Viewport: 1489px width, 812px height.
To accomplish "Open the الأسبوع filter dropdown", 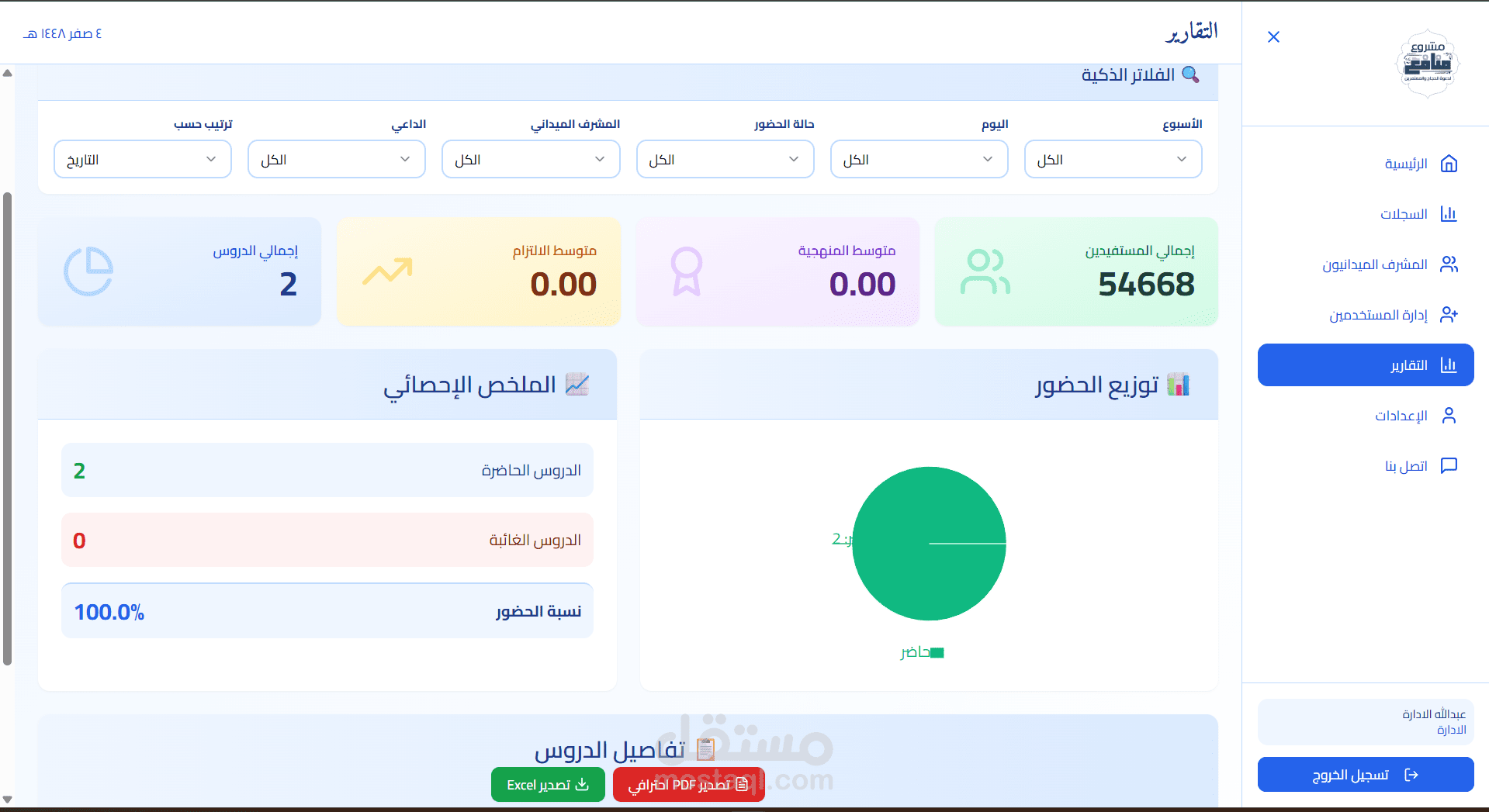I will click(x=1113, y=159).
